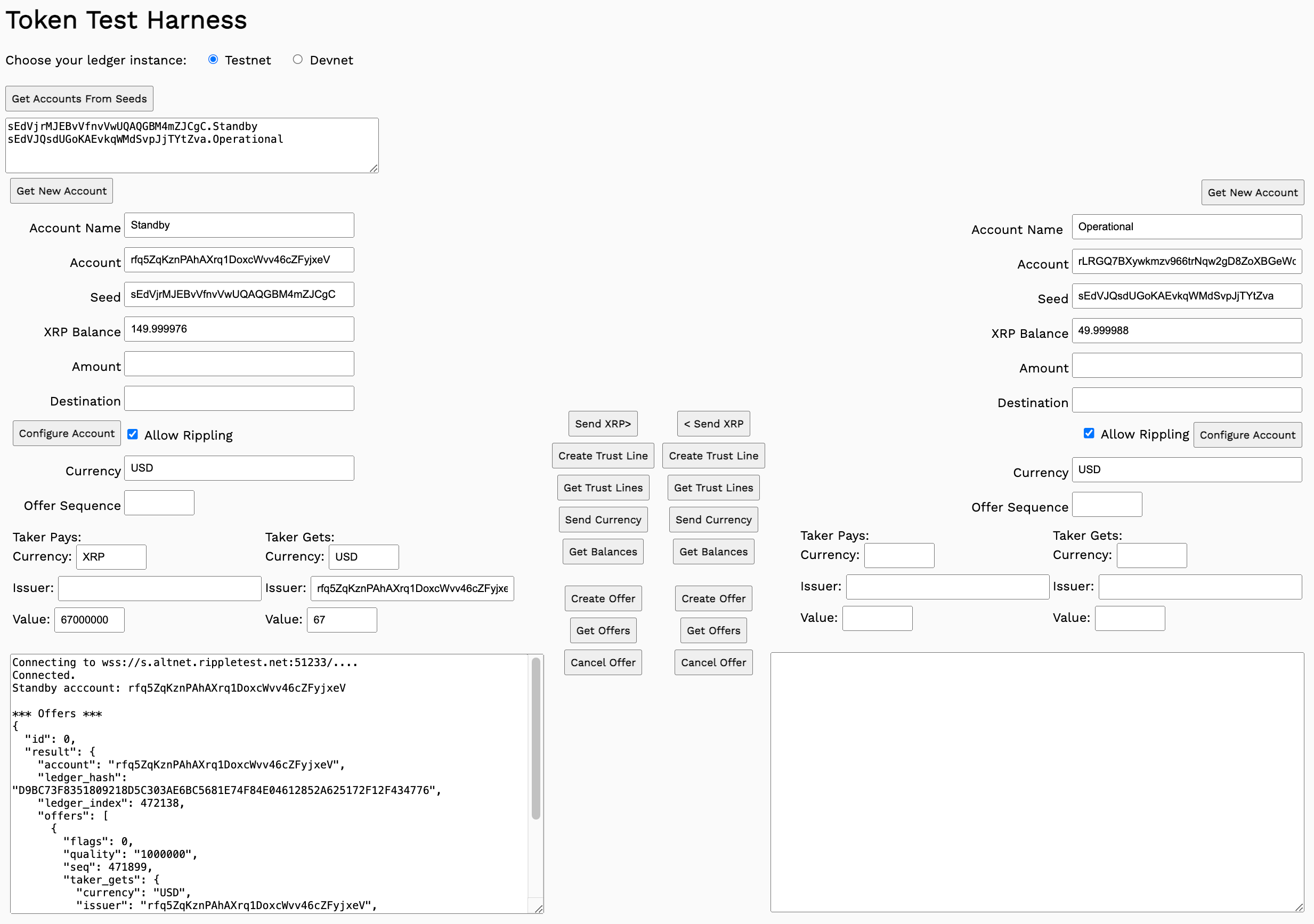Click the Standby Configure Account button
Screen dimensions: 1314x924
67,433
